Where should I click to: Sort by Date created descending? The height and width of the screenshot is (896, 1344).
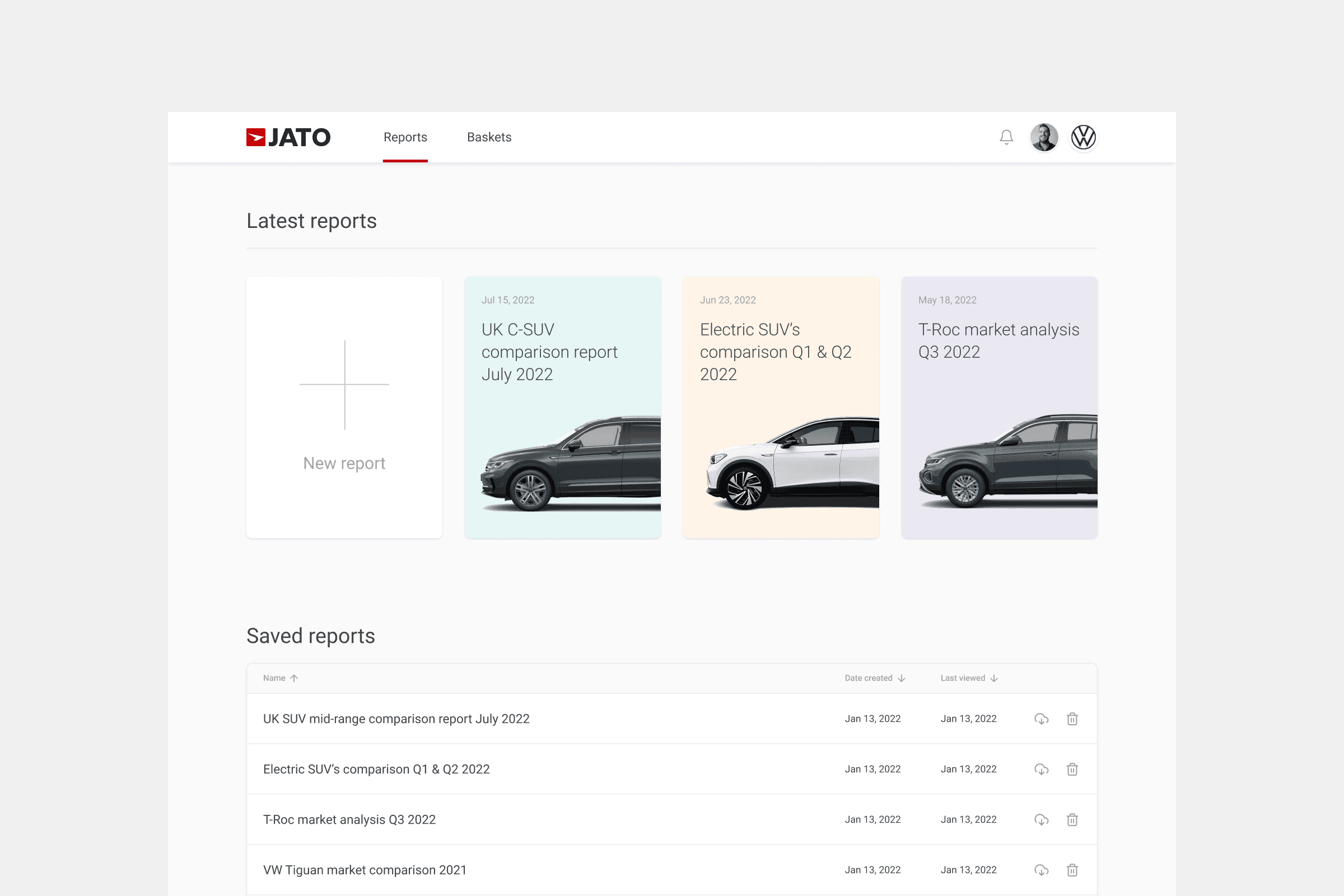902,678
